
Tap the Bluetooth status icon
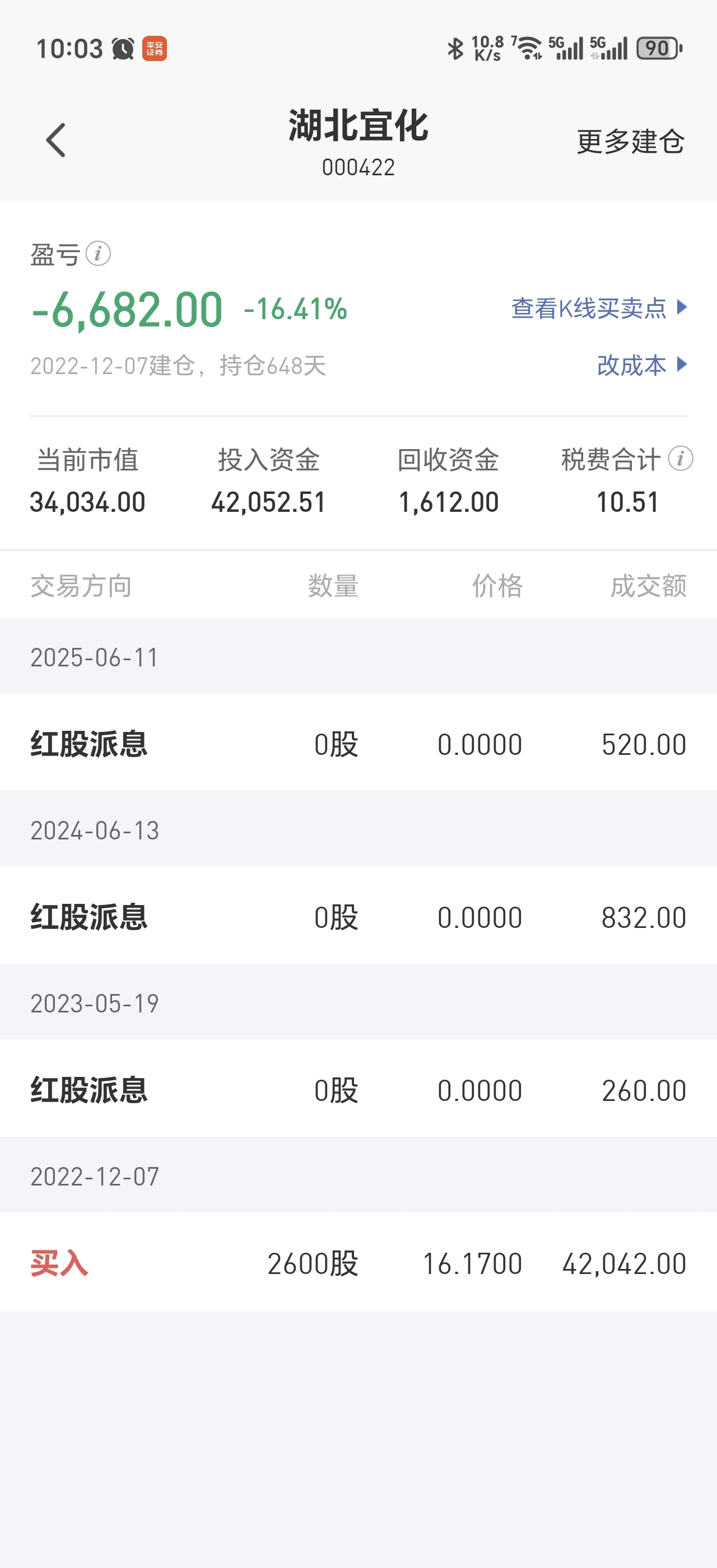tap(455, 49)
